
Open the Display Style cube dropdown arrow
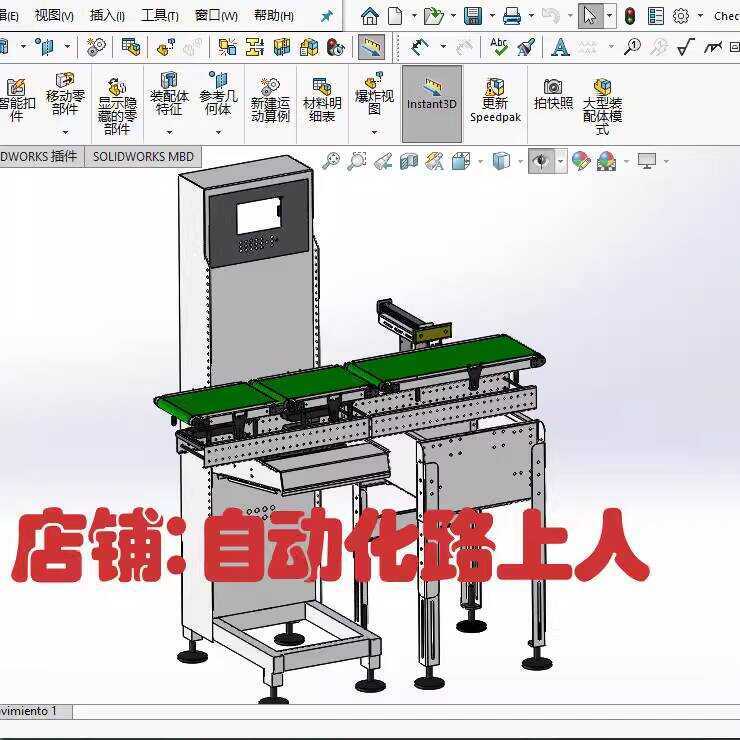[520, 162]
